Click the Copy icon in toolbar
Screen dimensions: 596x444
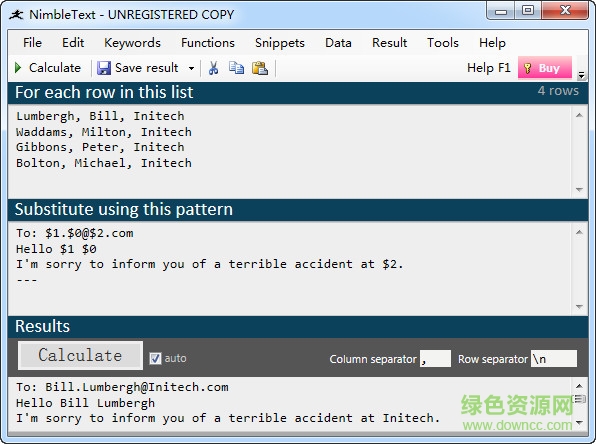click(x=236, y=68)
